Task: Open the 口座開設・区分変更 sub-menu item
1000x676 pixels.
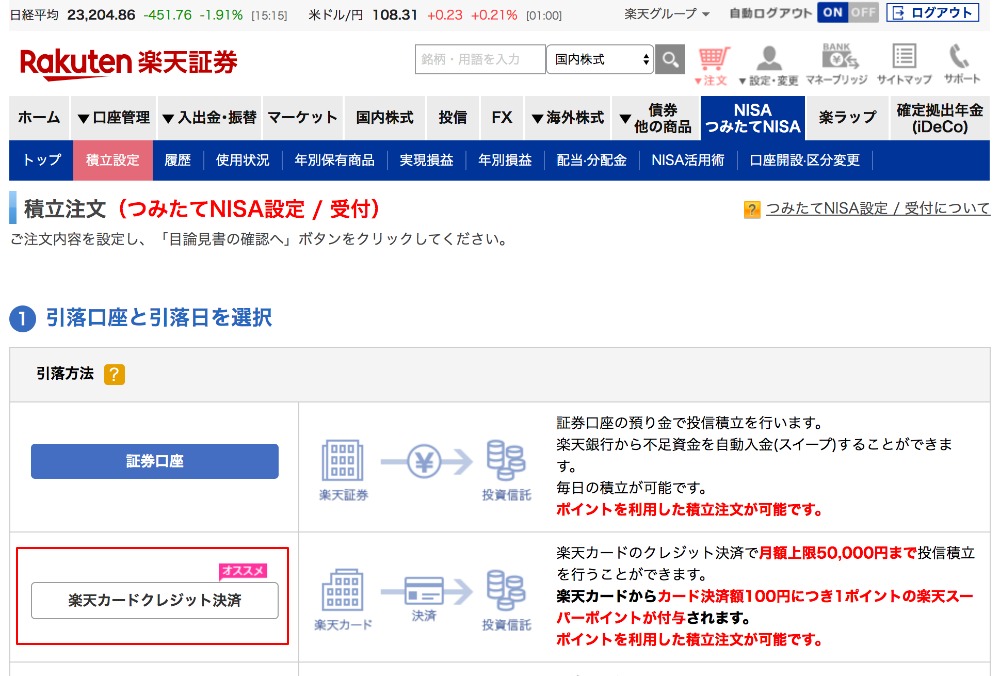Action: tap(804, 160)
